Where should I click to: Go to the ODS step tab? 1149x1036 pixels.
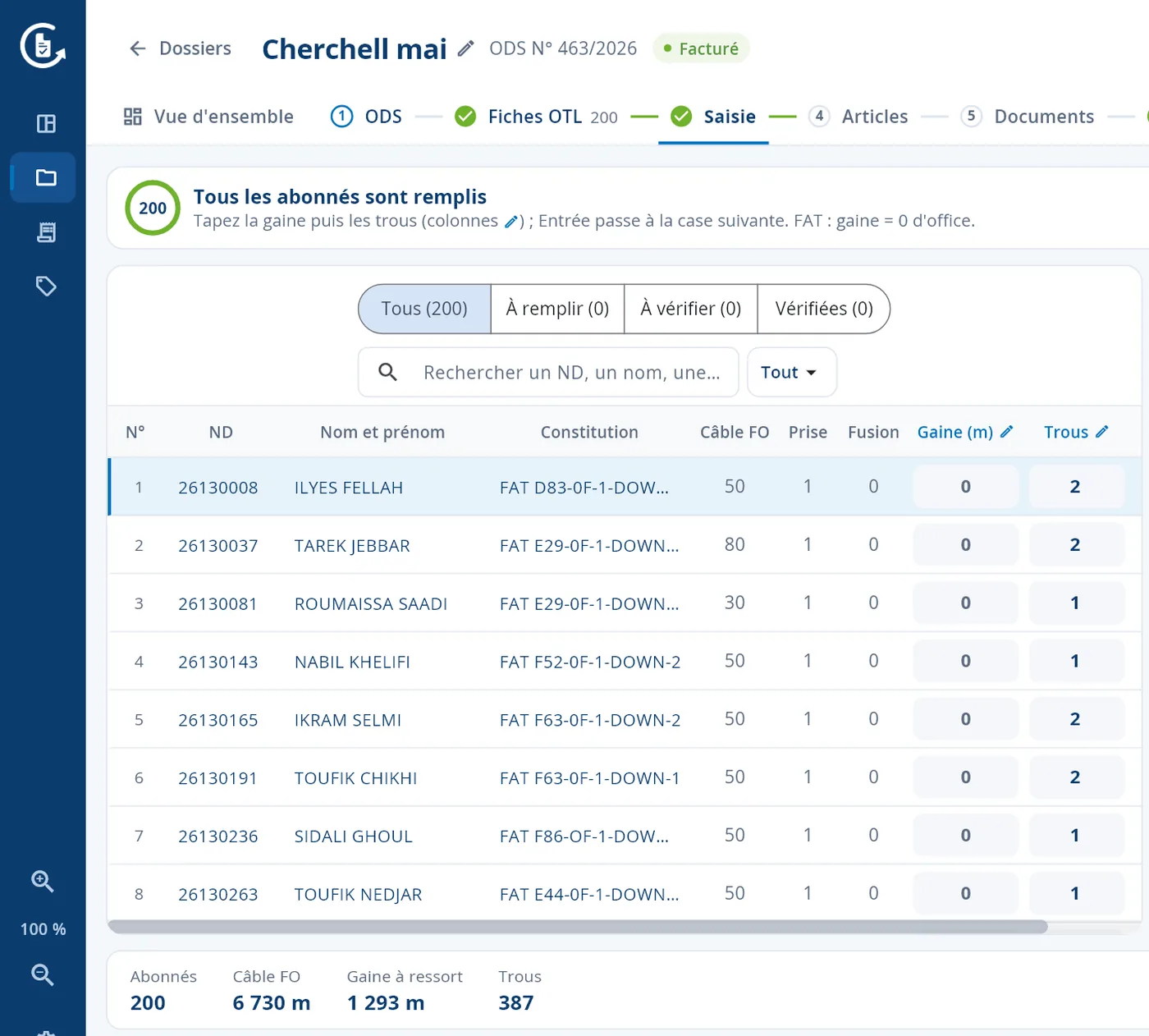tap(367, 117)
